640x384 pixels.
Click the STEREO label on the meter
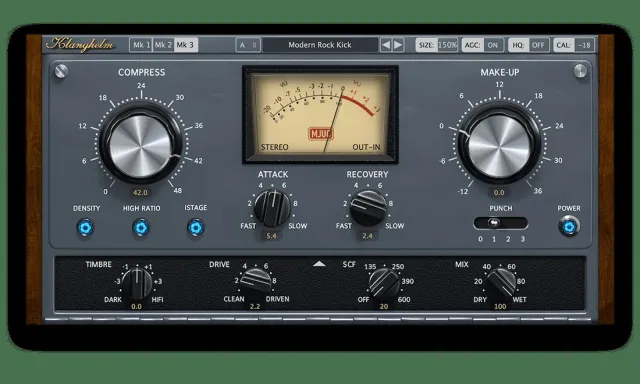(275, 147)
